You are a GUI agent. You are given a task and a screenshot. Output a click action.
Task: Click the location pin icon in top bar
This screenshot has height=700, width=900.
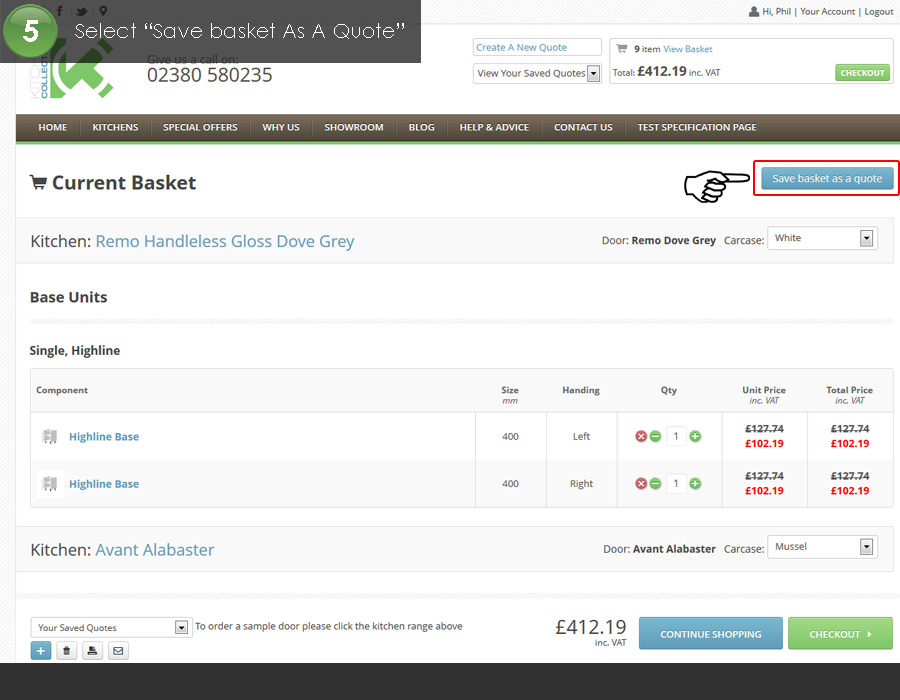[x=103, y=11]
